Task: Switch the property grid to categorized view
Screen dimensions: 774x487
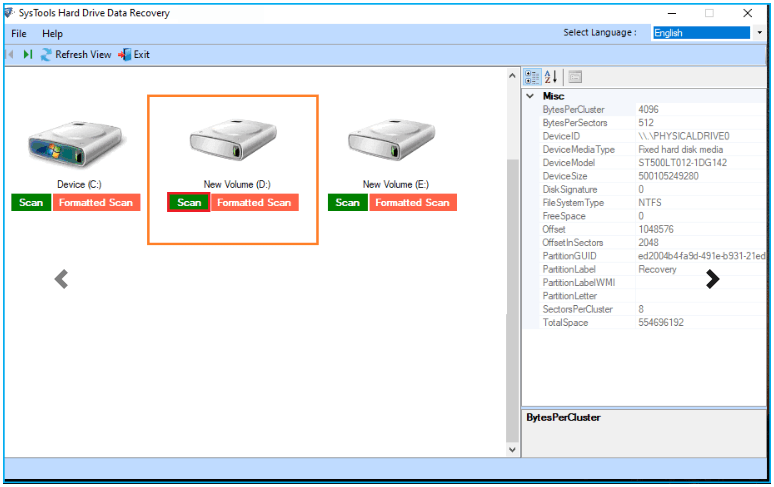Action: [x=532, y=77]
